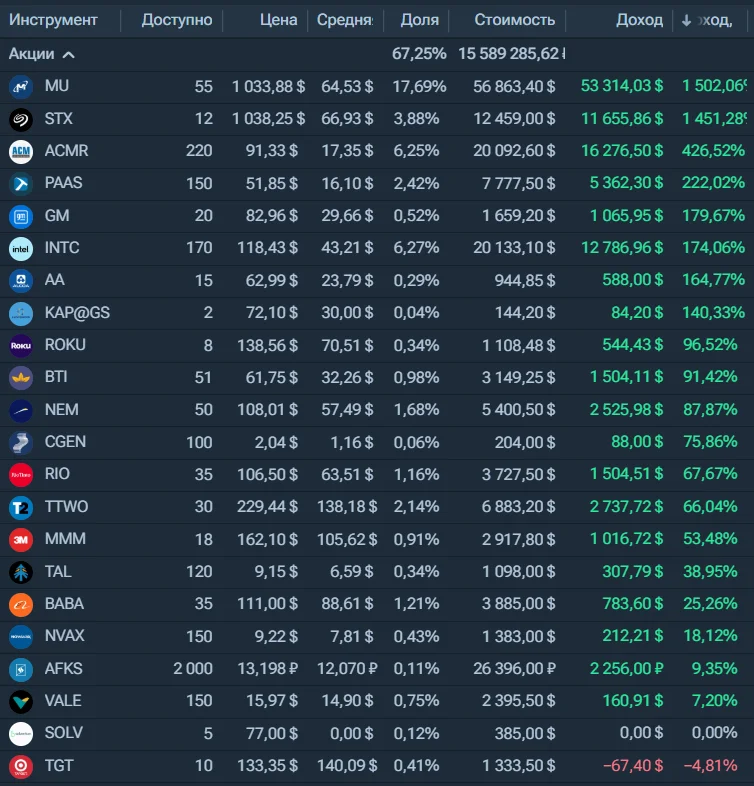754x786 pixels.
Task: Click the NVAX Novavax logo icon
Action: point(21,637)
